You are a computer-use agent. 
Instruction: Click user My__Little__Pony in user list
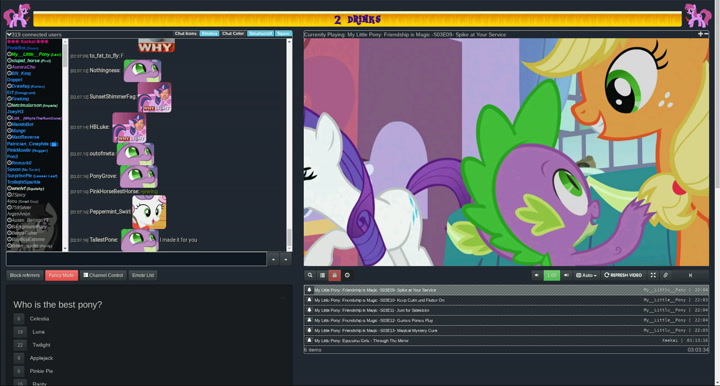point(31,54)
